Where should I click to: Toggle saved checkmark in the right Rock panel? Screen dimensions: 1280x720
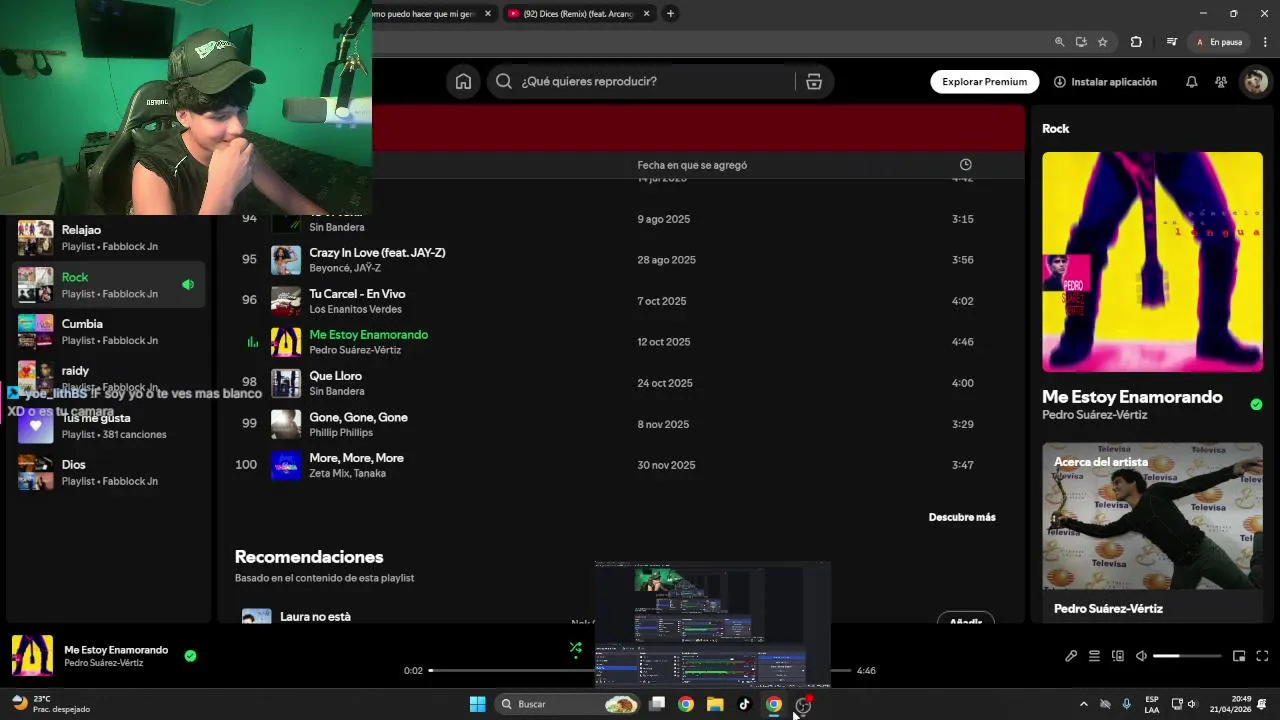[x=1256, y=405]
